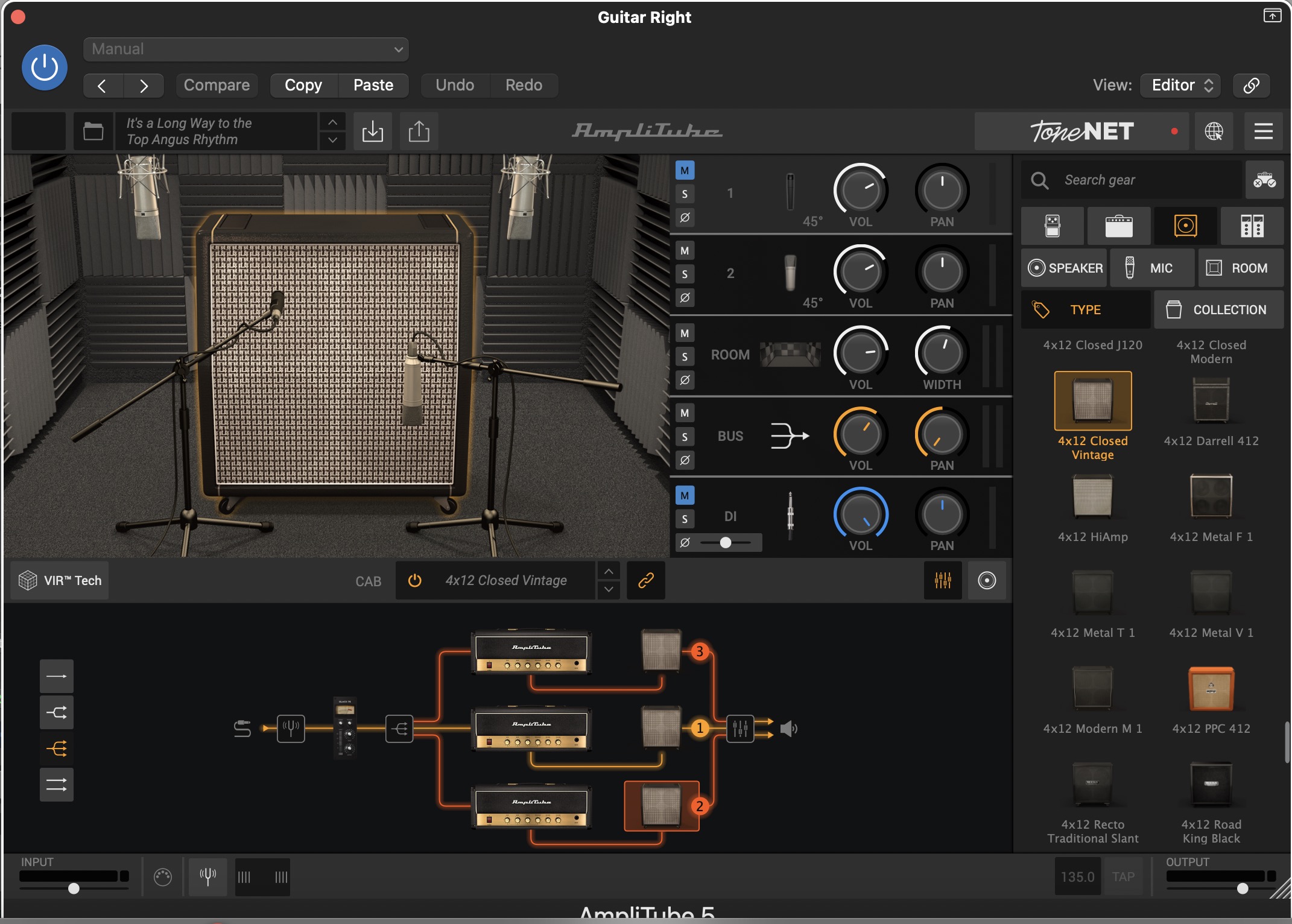1292x924 pixels.
Task: Select the stomp pedal gear category
Action: [x=1052, y=226]
